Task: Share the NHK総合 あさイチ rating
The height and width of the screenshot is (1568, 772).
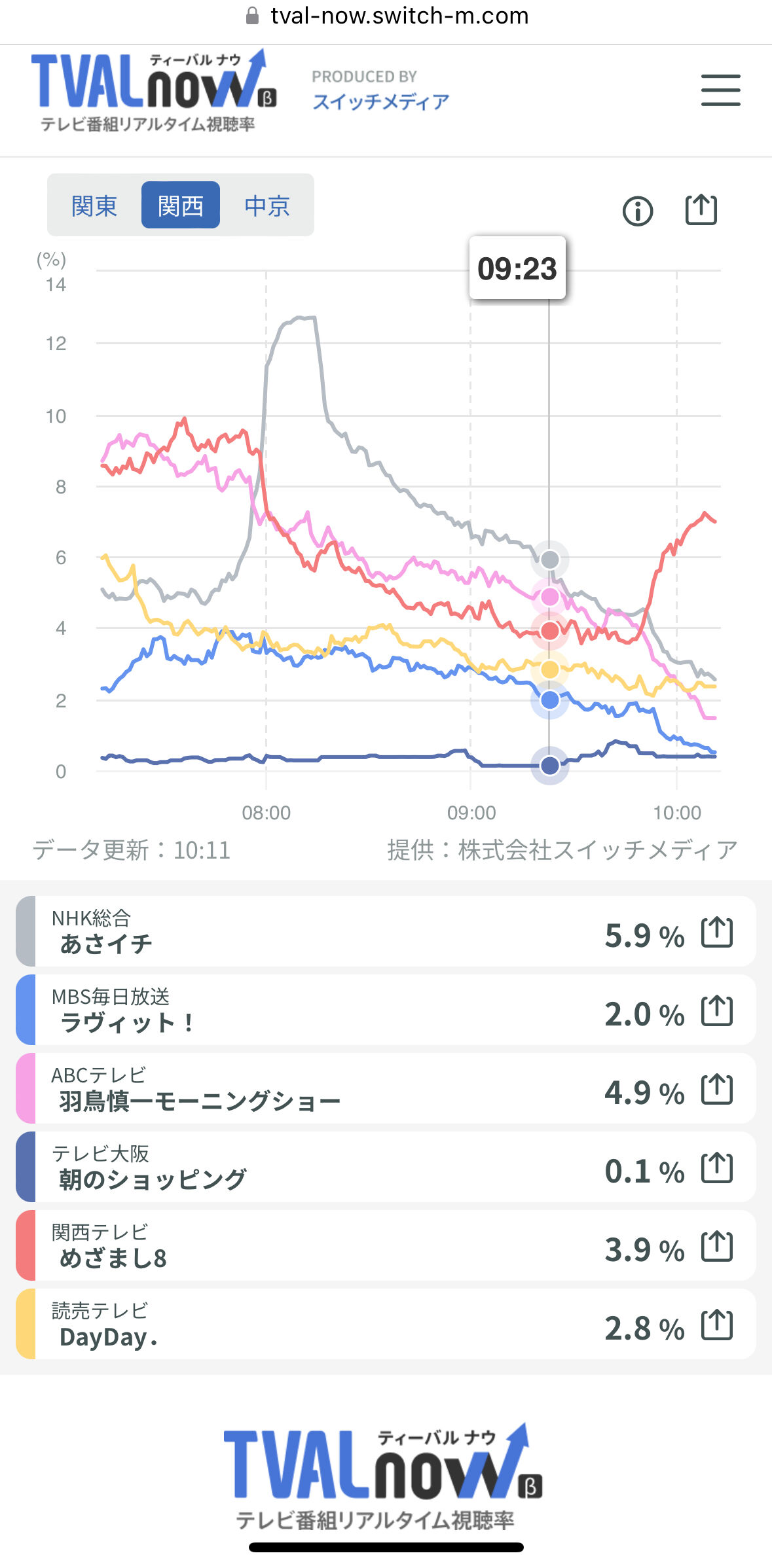Action: 716,932
